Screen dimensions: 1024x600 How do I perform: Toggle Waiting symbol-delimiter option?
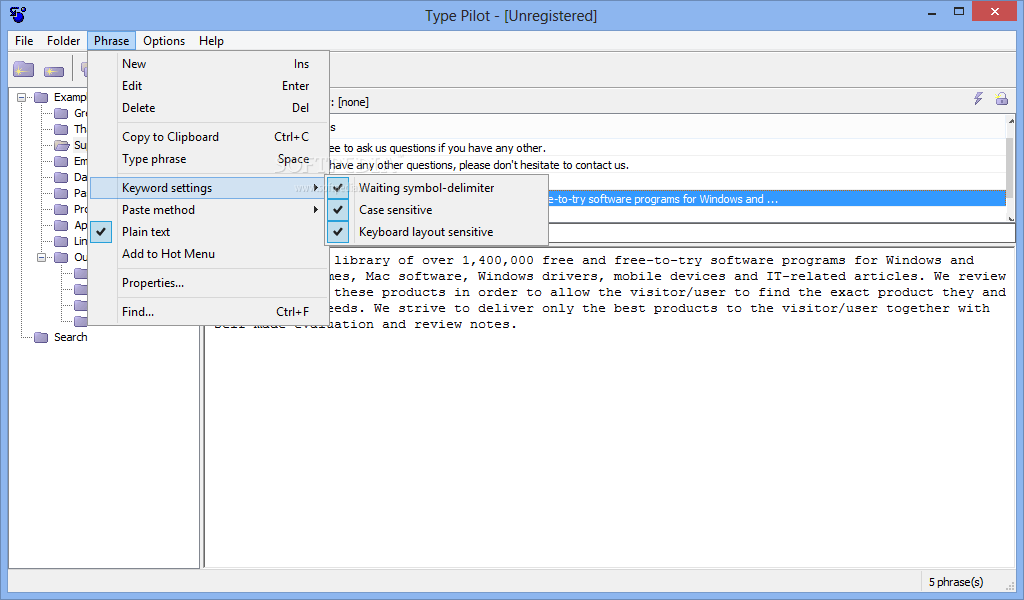coord(436,188)
